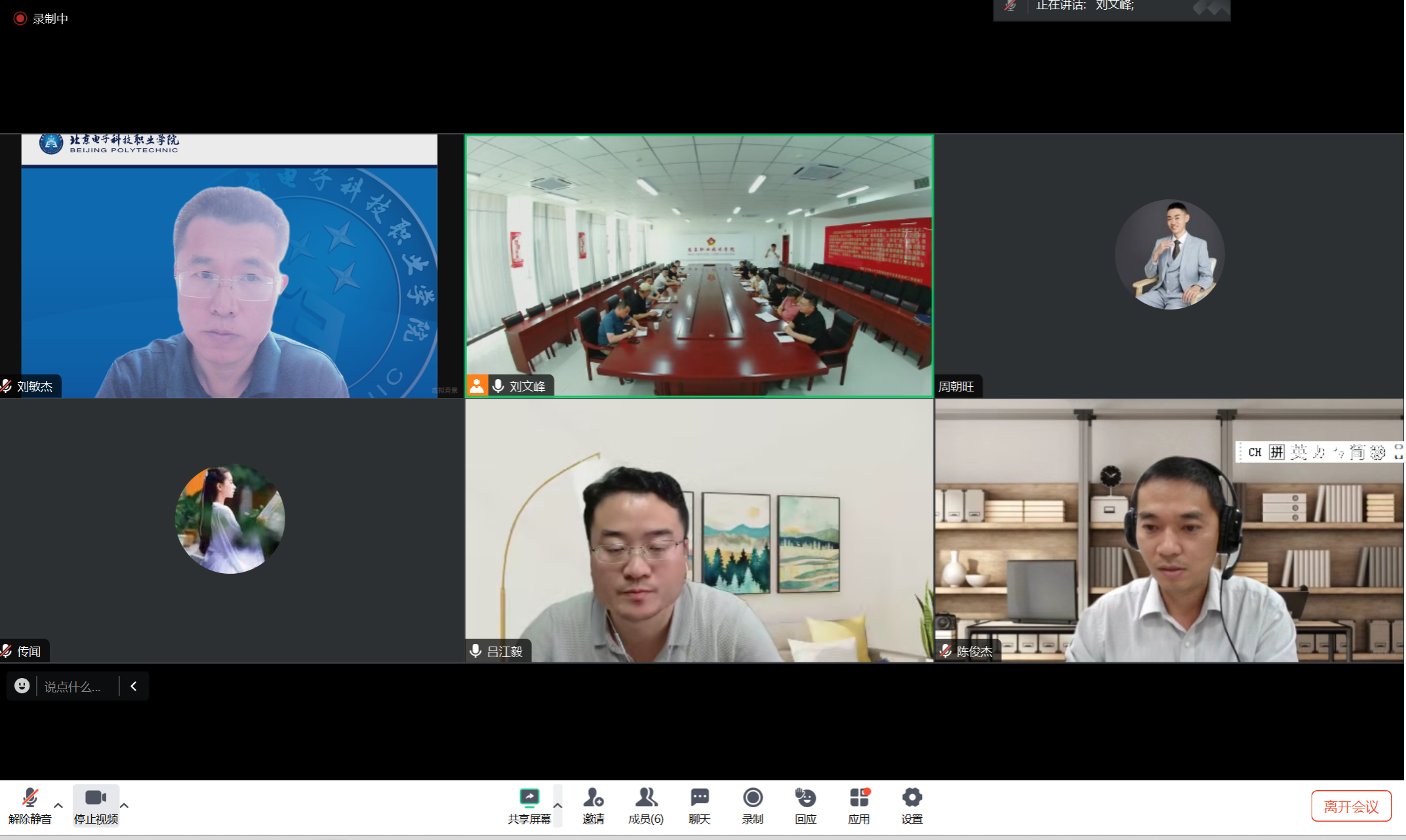Click the emoji smiley icon in chat bar
Viewport: 1406px width, 840px height.
click(x=22, y=686)
